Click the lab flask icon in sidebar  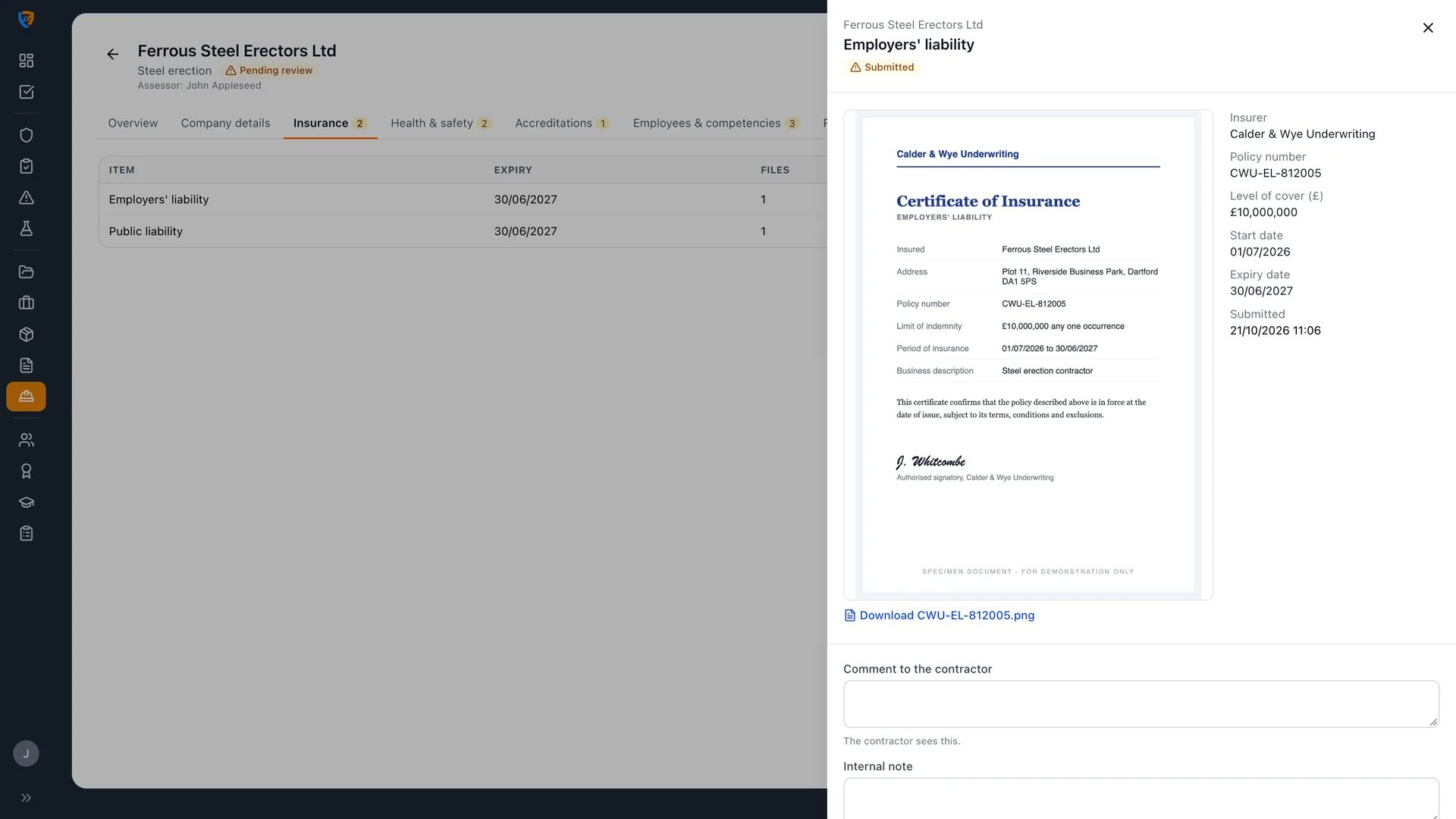tap(26, 229)
